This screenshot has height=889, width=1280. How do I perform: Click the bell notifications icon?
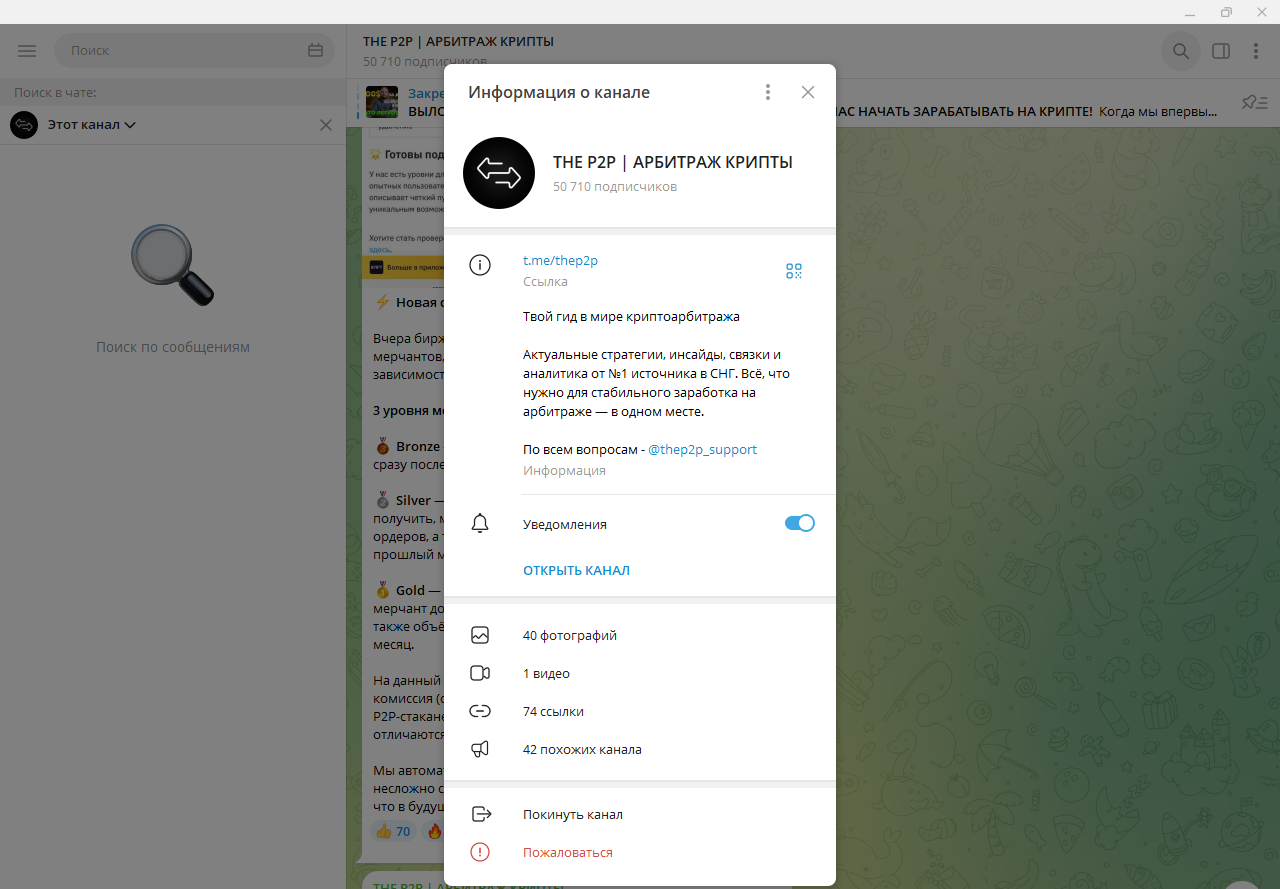click(x=480, y=523)
